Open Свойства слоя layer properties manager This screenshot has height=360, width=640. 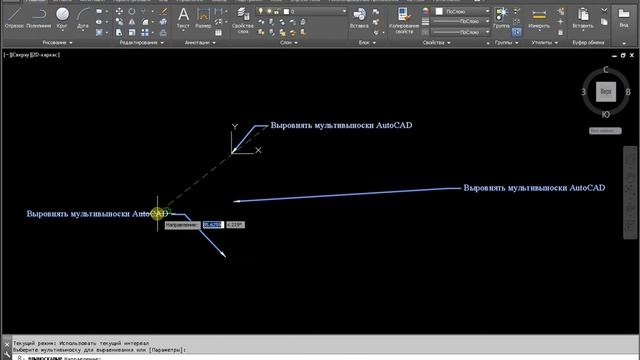pos(243,20)
